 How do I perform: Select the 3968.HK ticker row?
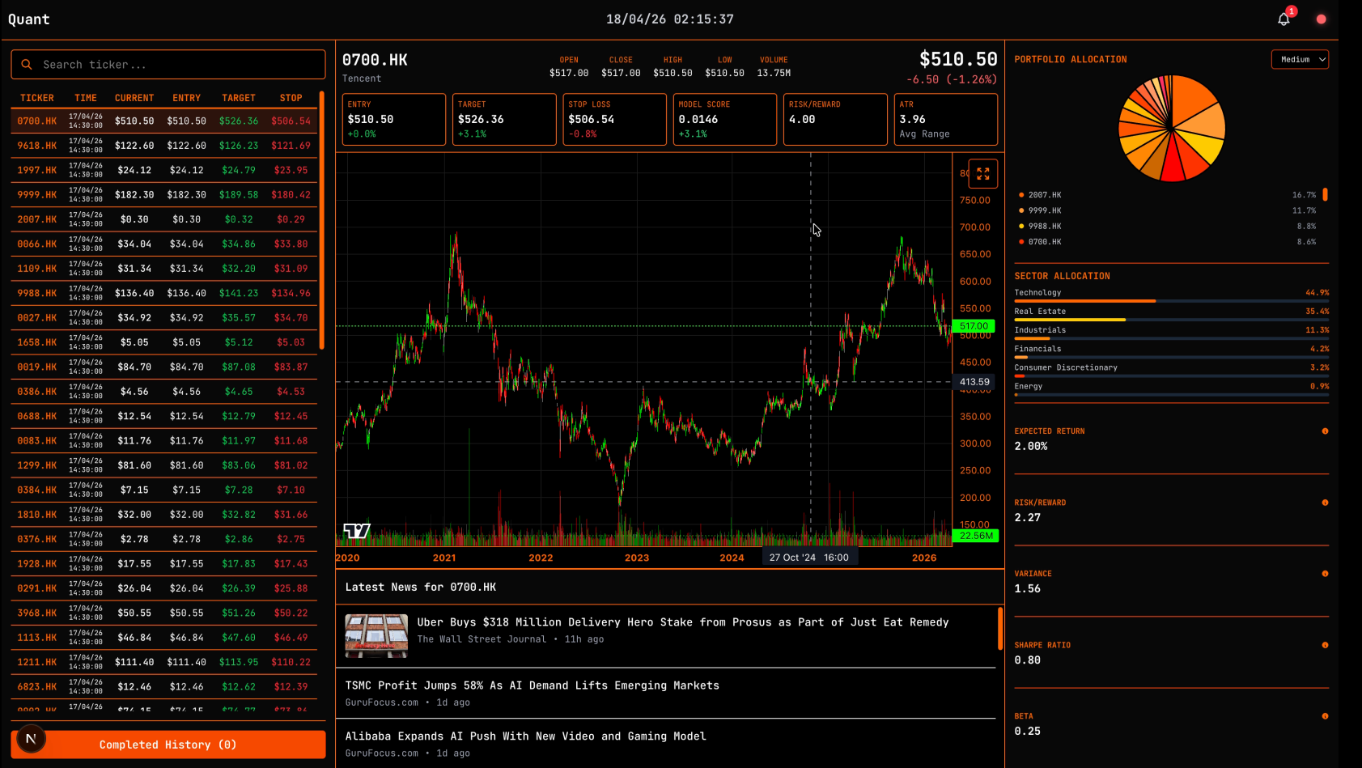point(164,613)
